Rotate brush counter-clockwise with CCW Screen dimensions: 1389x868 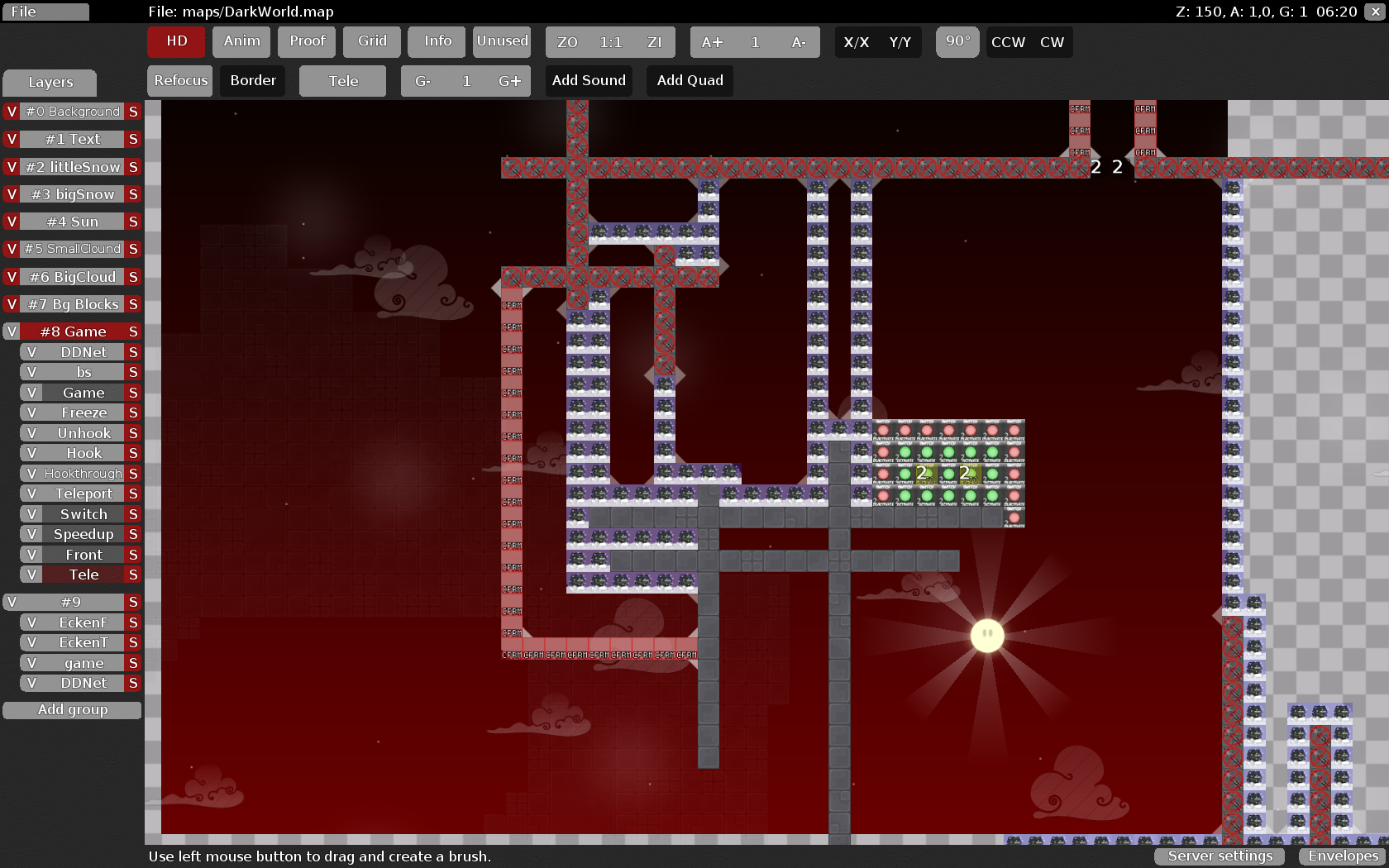pyautogui.click(x=1008, y=42)
